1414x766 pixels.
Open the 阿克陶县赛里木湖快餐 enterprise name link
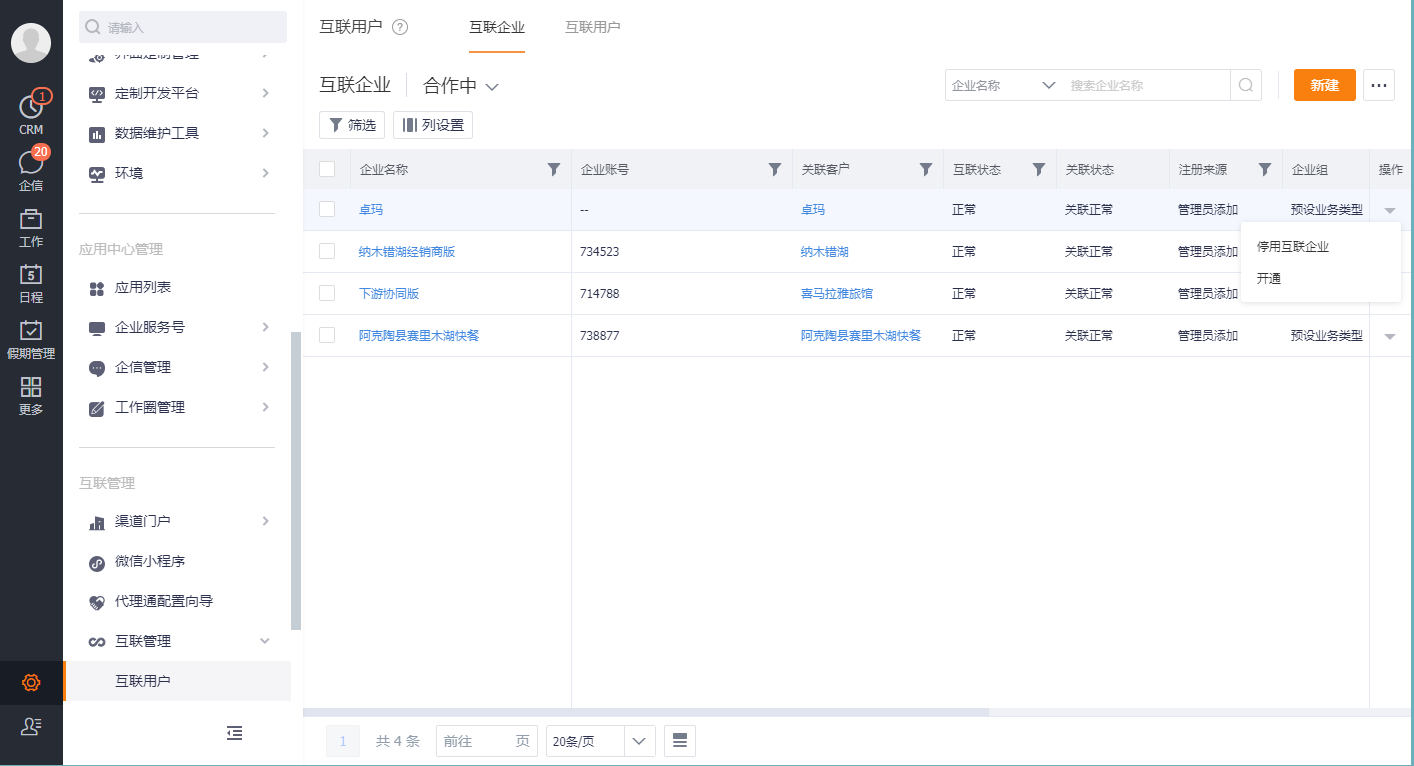coord(419,336)
